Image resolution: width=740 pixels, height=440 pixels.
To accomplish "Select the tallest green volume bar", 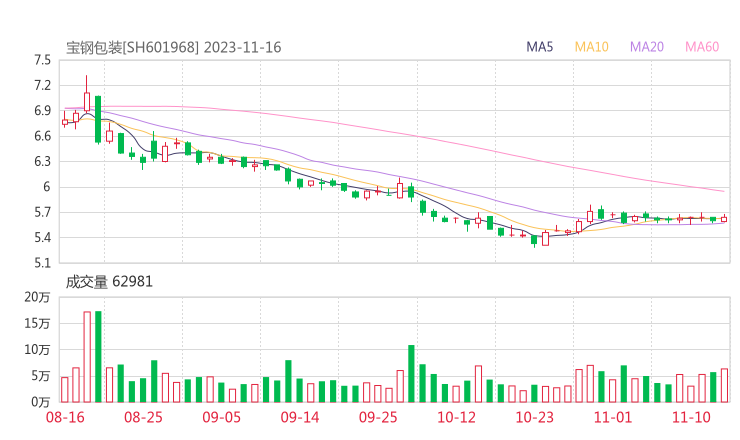I will tap(98, 356).
